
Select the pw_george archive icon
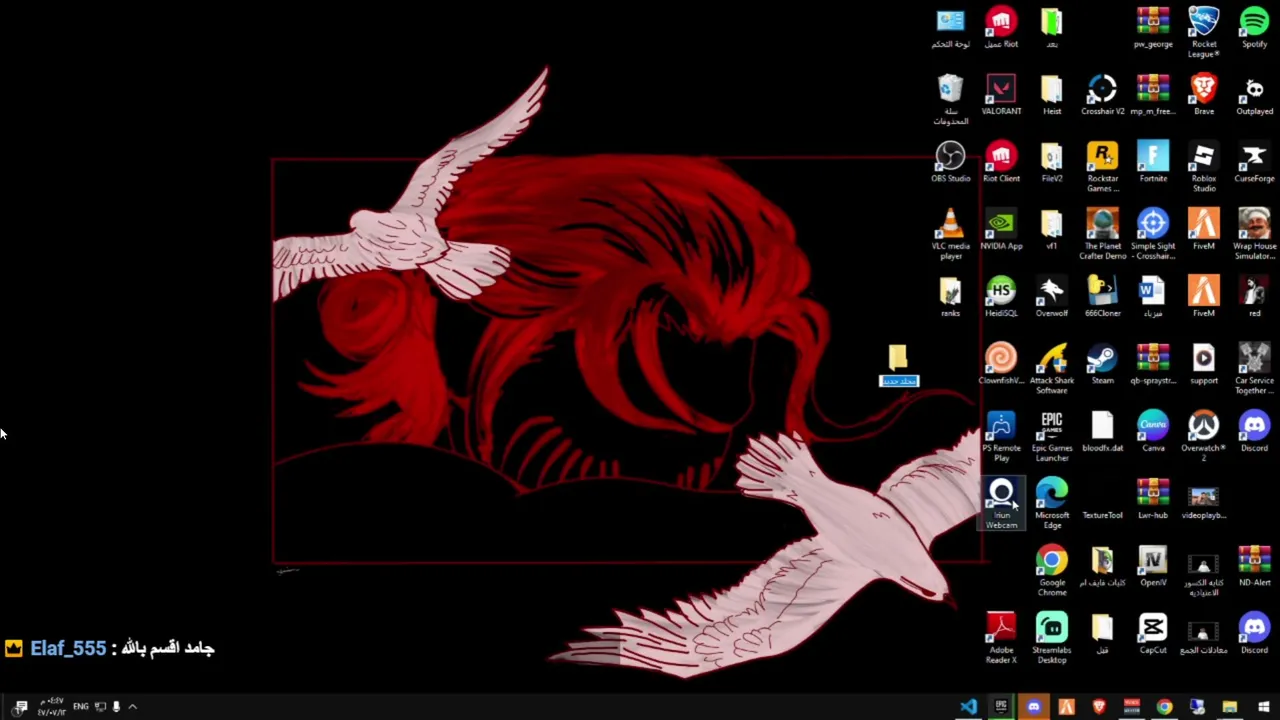pyautogui.click(x=1153, y=29)
